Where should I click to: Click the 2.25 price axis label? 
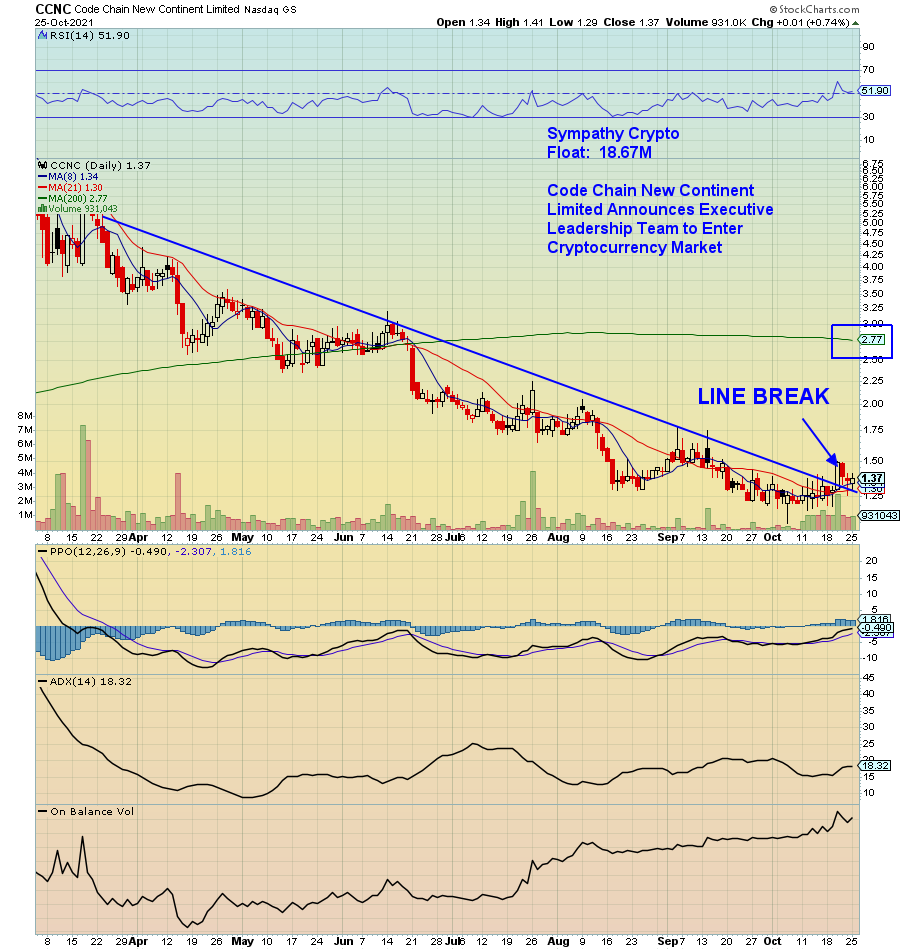point(873,380)
